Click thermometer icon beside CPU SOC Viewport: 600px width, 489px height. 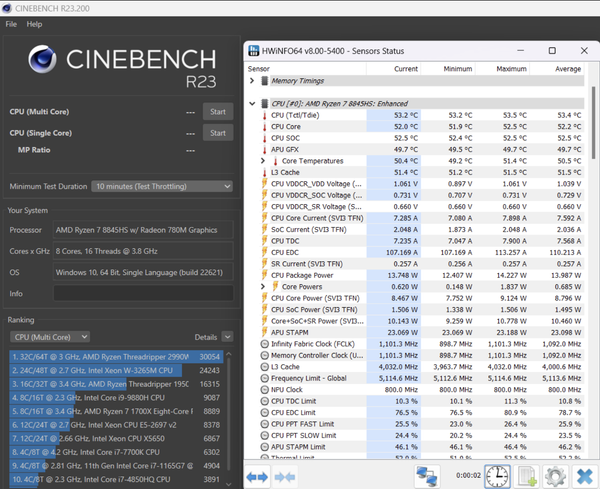coord(264,138)
